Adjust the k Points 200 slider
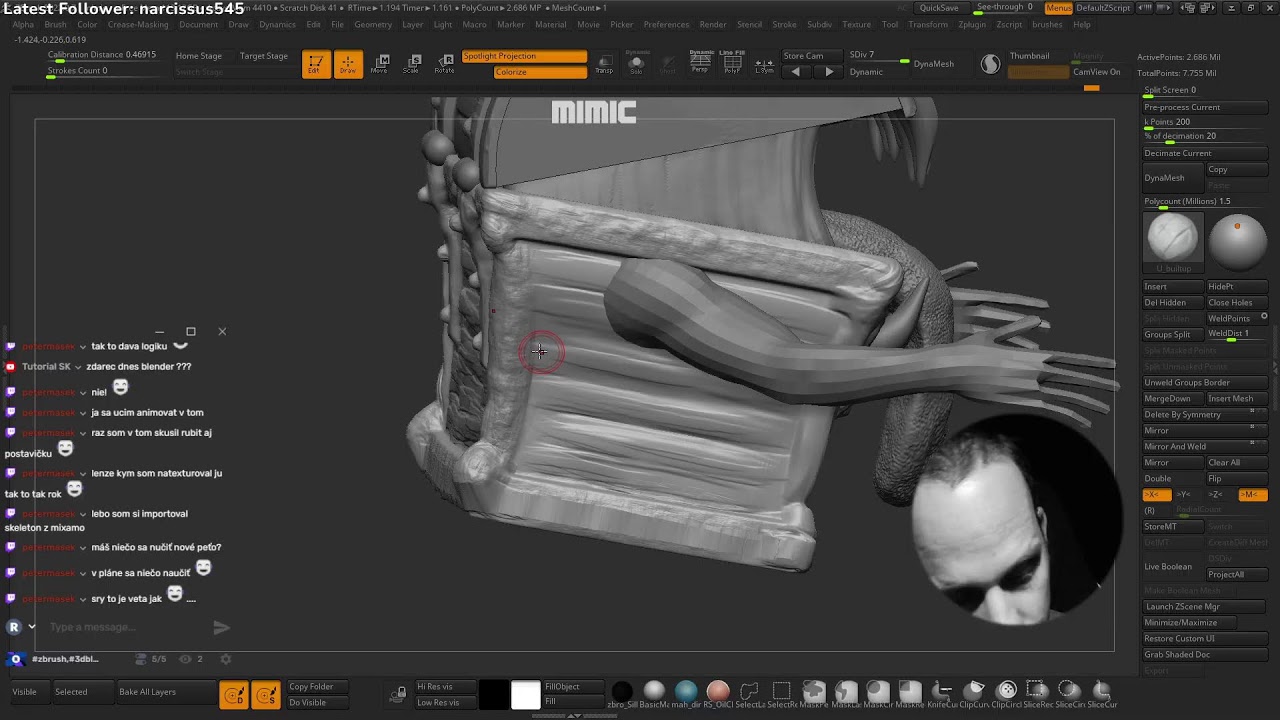Image resolution: width=1280 pixels, height=720 pixels. click(x=1205, y=122)
